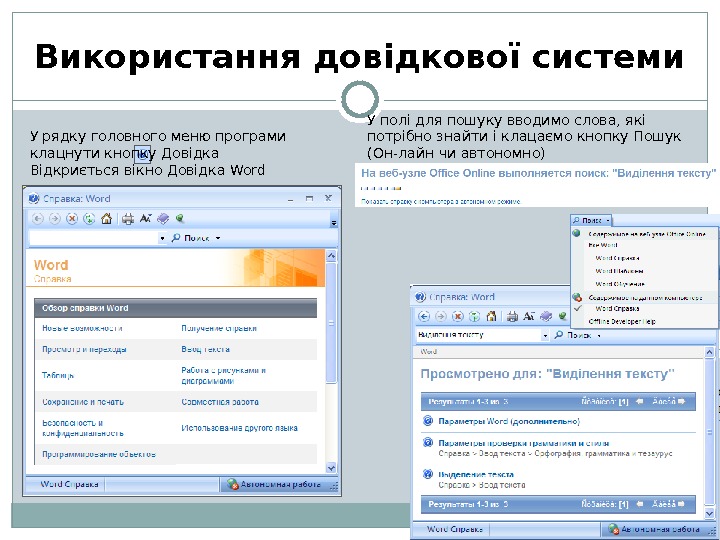Click Help icon in left window title bar
720x540 pixels.
coord(34,199)
